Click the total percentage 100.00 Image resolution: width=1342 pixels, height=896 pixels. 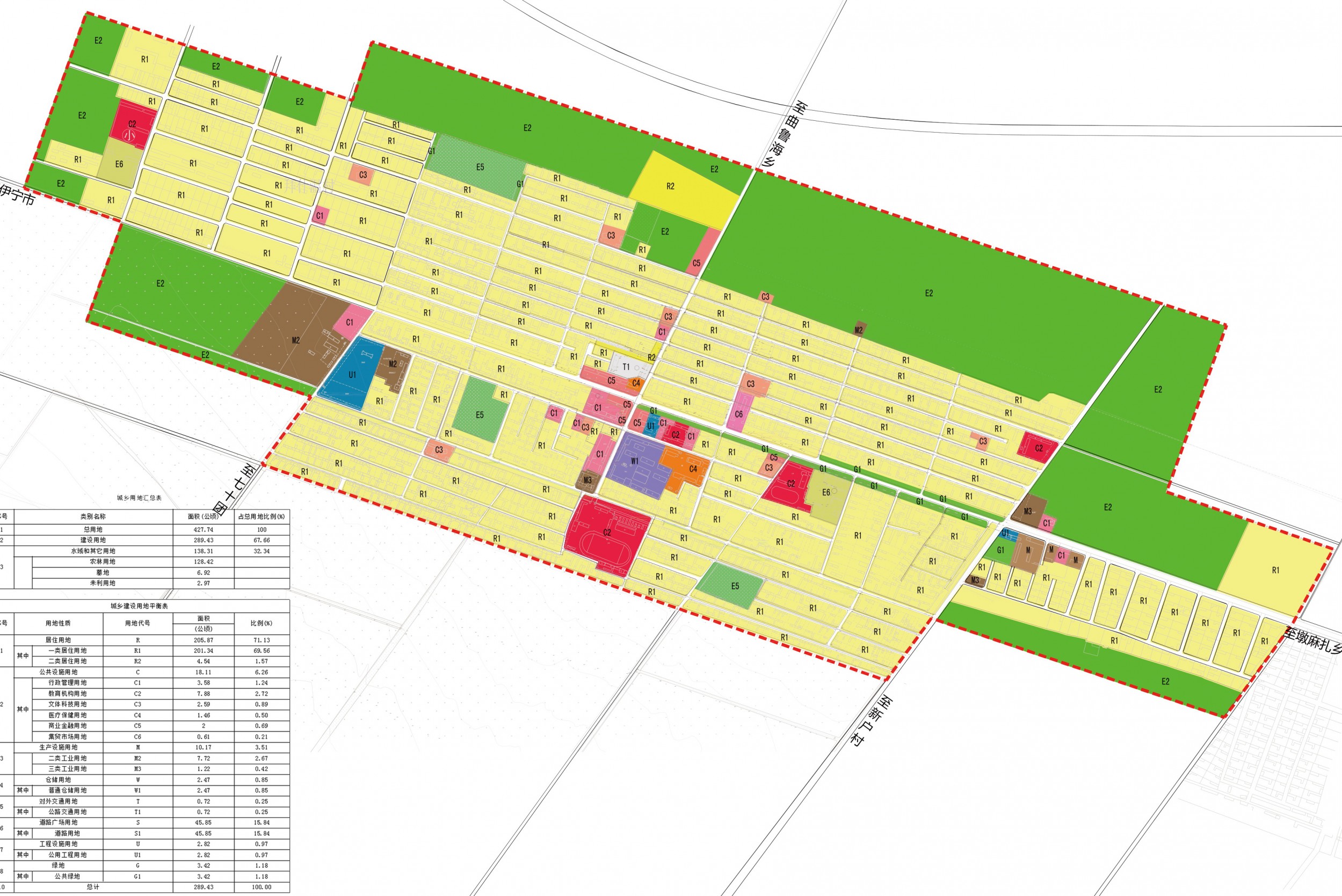point(261,887)
